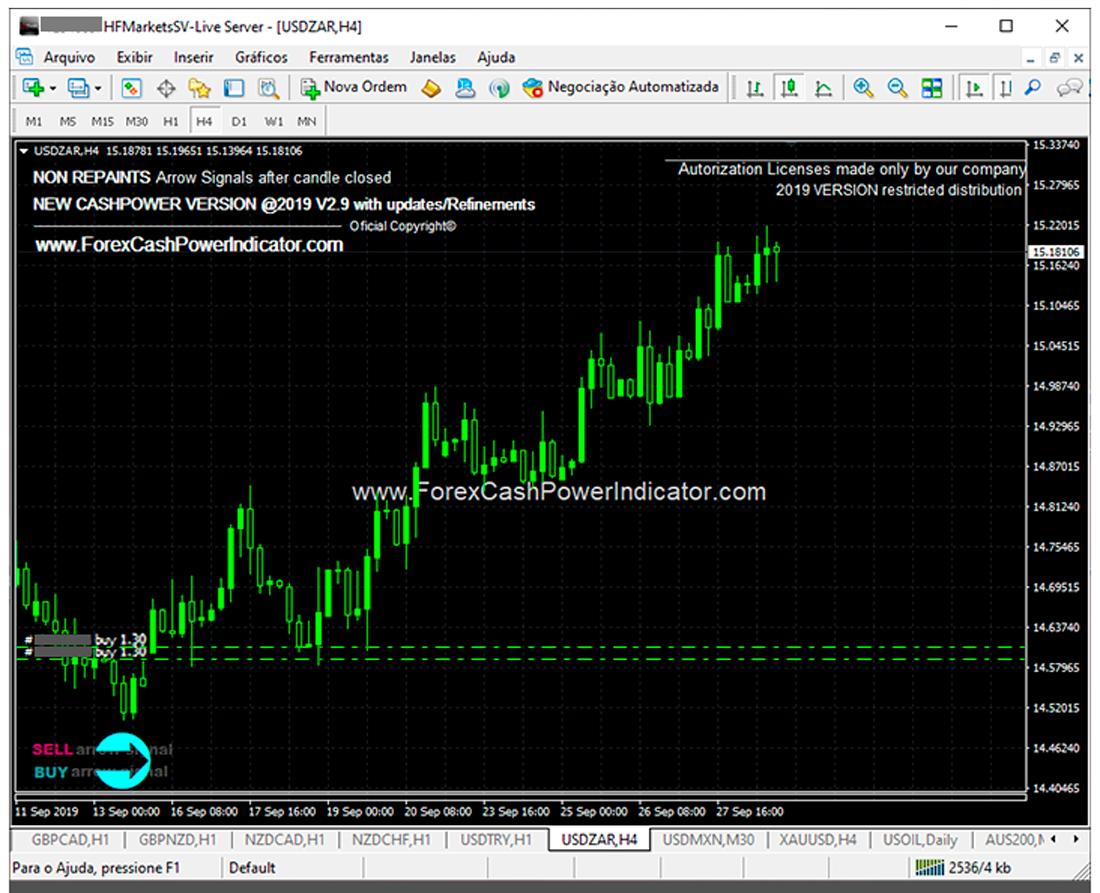Open the Default profile selector in status bar
The width and height of the screenshot is (1100, 893).
click(x=252, y=868)
